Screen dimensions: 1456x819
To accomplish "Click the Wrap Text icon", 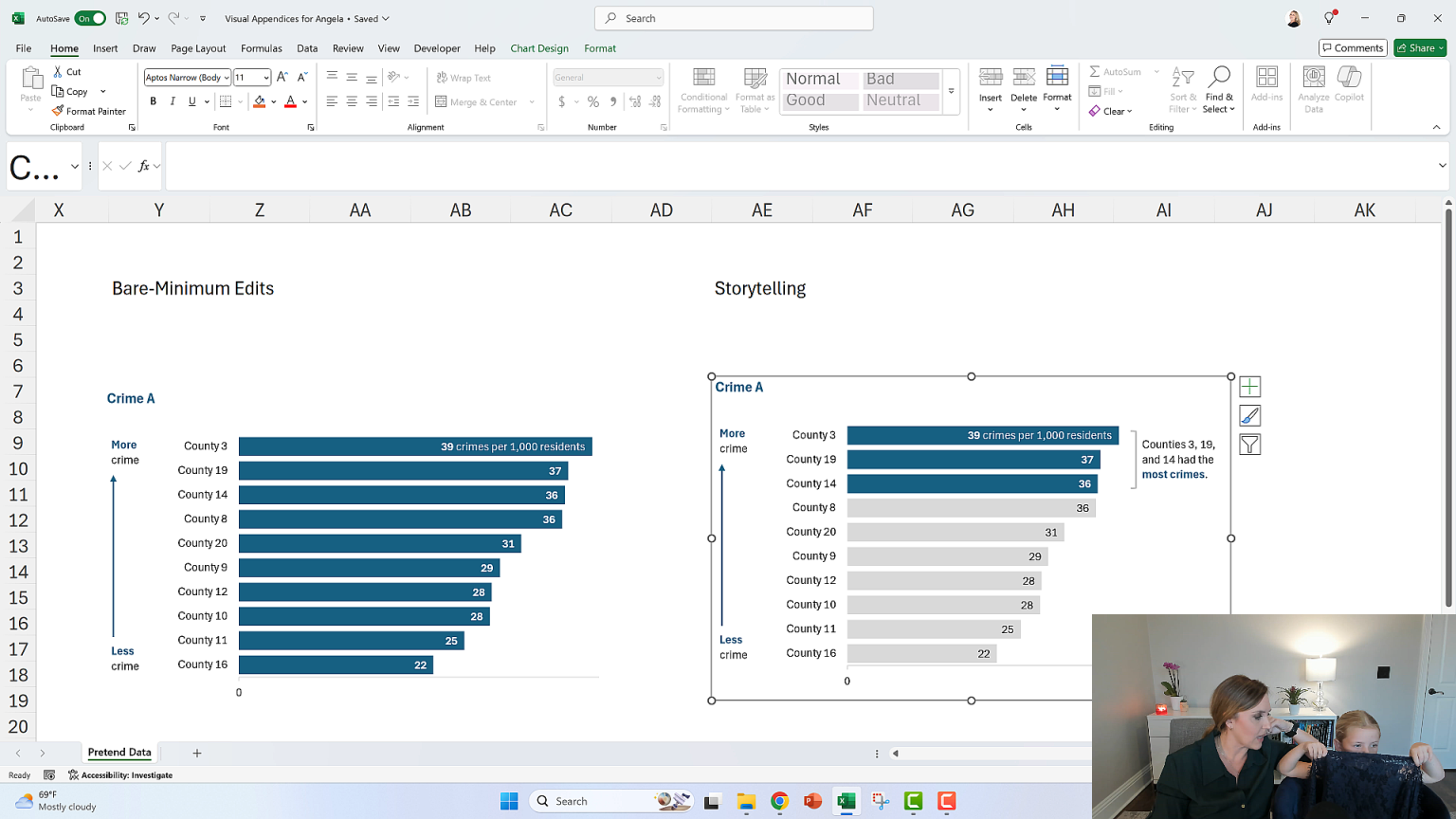I will pyautogui.click(x=443, y=77).
